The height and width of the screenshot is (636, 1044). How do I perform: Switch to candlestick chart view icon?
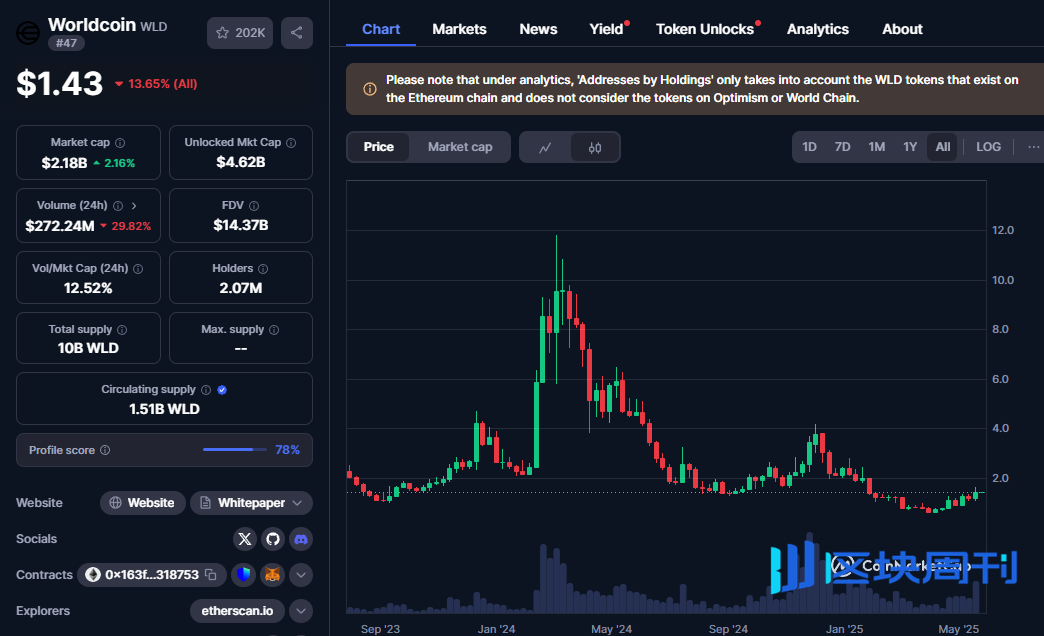595,148
